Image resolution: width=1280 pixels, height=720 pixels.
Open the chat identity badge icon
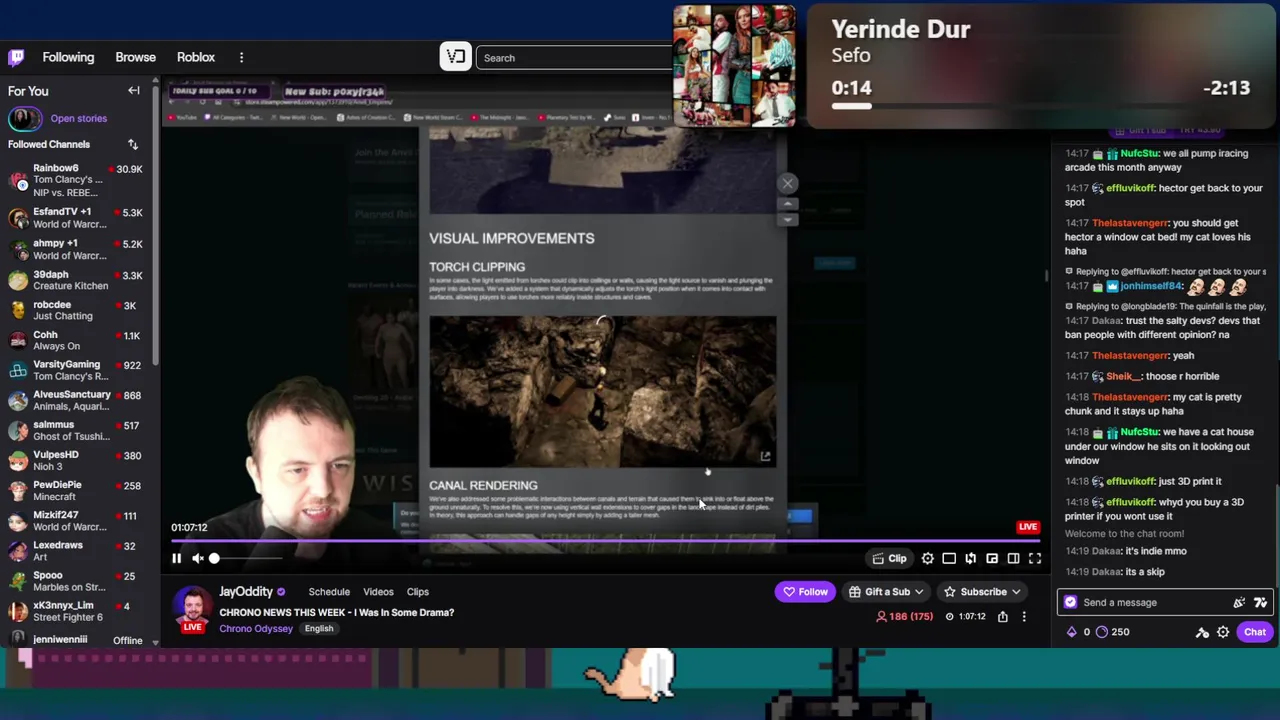[x=1071, y=602]
